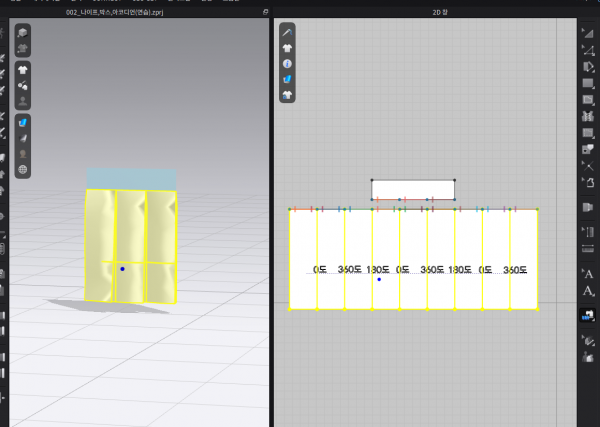Click the blue pin dot on 3D garment

pyautogui.click(x=122, y=268)
